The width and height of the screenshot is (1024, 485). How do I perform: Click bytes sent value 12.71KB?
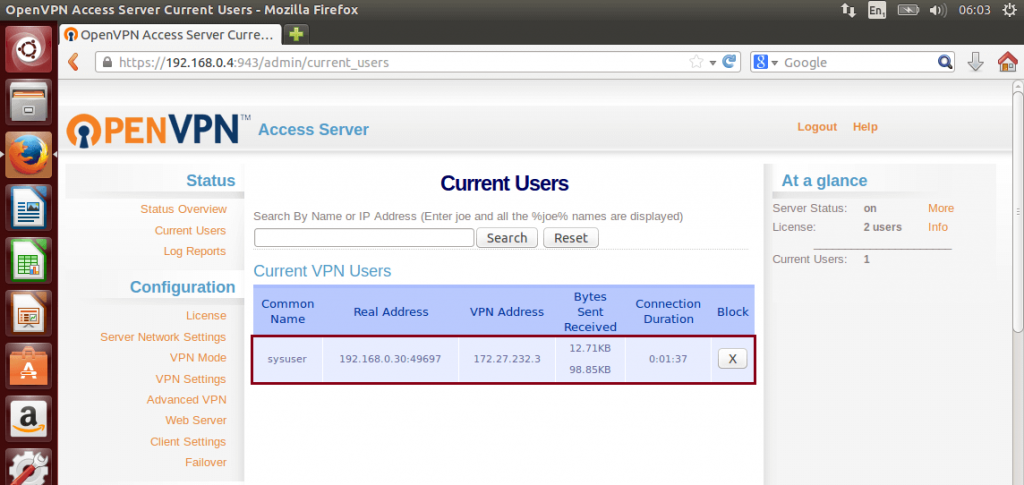[590, 348]
